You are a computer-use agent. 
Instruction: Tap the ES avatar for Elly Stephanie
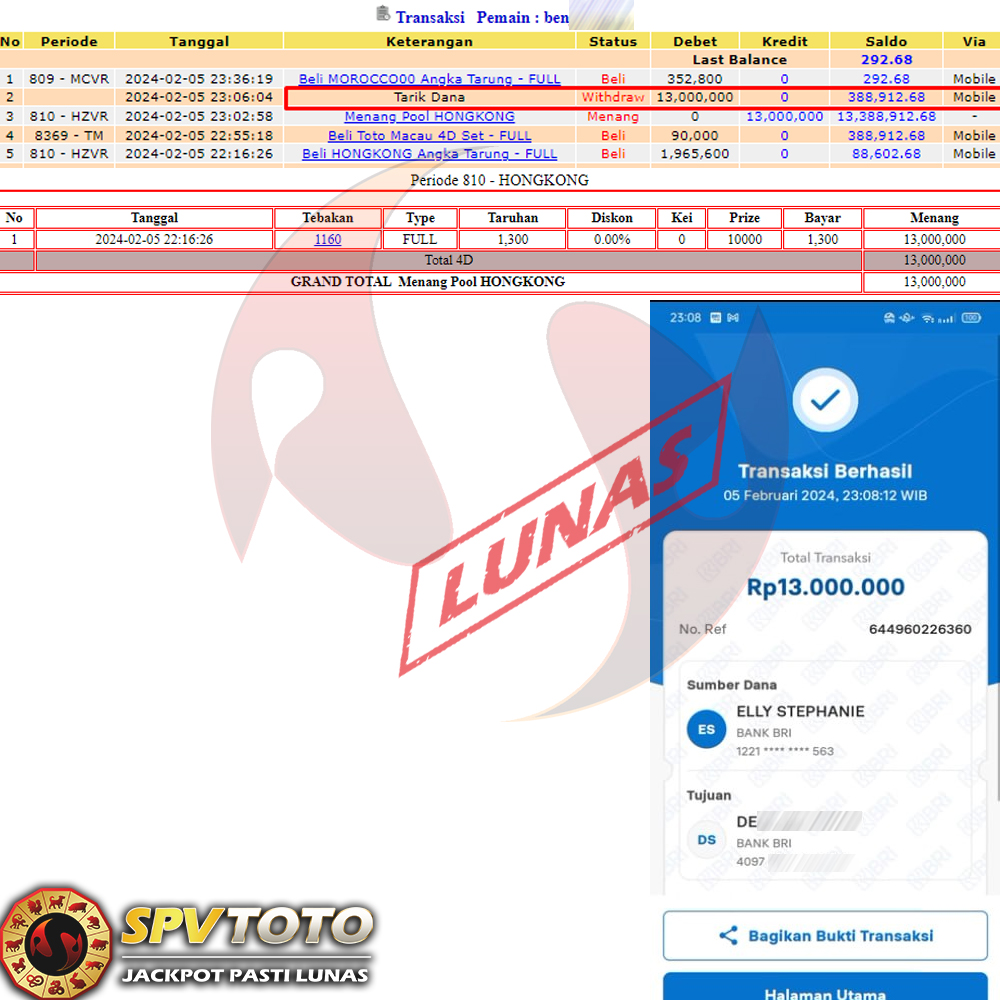coord(706,730)
